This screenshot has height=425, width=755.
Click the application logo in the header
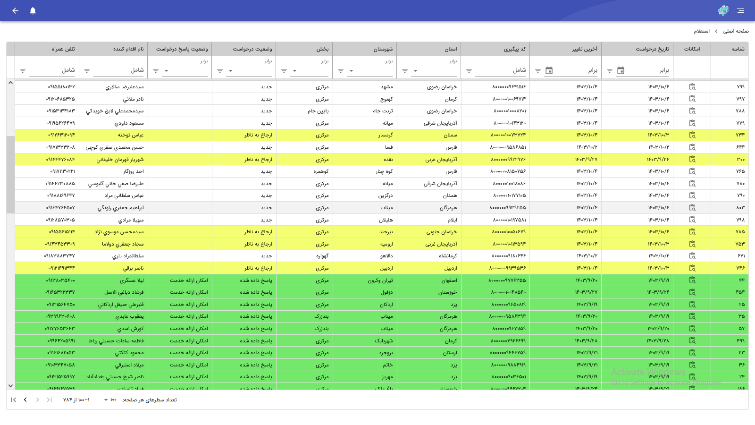point(723,10)
